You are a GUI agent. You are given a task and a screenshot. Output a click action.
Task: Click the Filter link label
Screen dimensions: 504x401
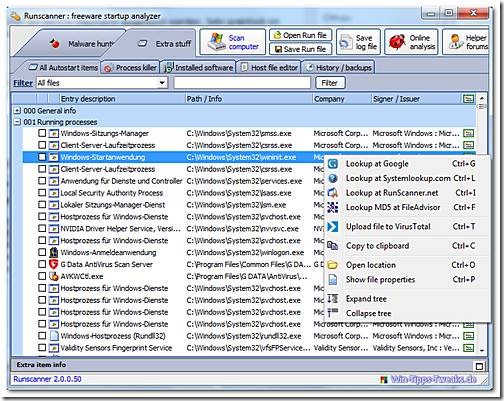(23, 83)
